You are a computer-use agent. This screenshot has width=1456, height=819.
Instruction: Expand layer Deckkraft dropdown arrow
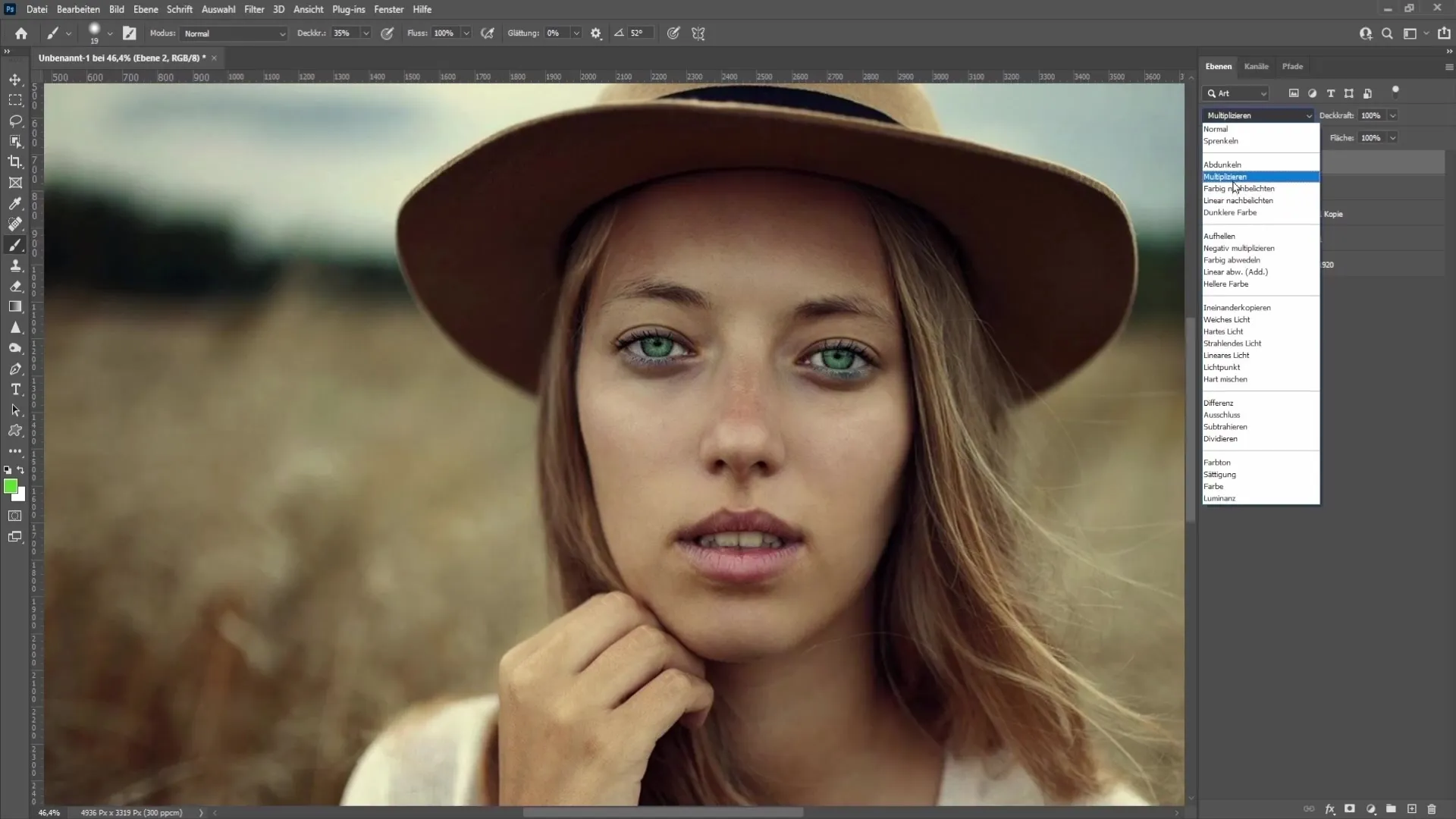[1393, 115]
